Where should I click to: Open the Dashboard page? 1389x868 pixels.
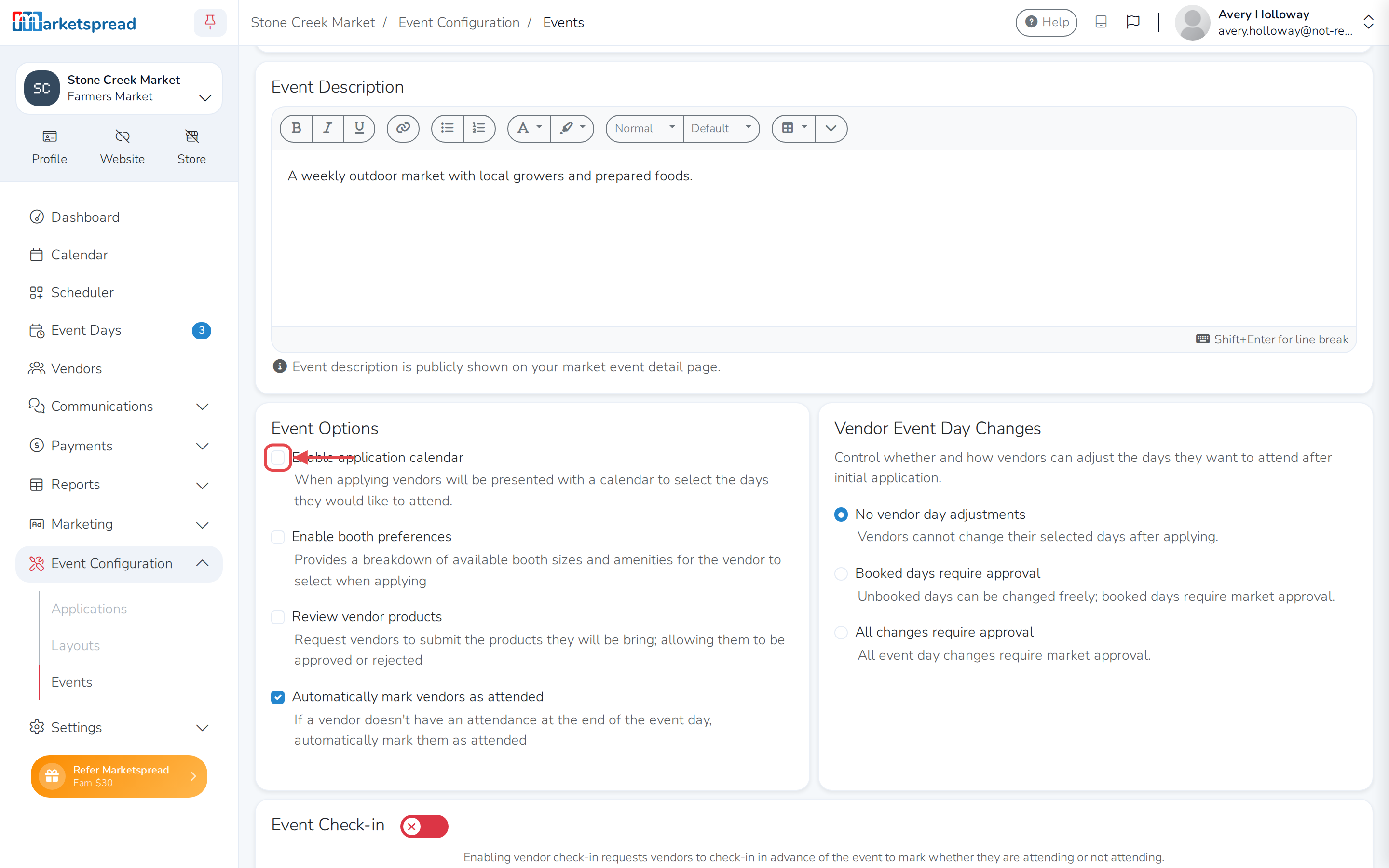[119, 217]
